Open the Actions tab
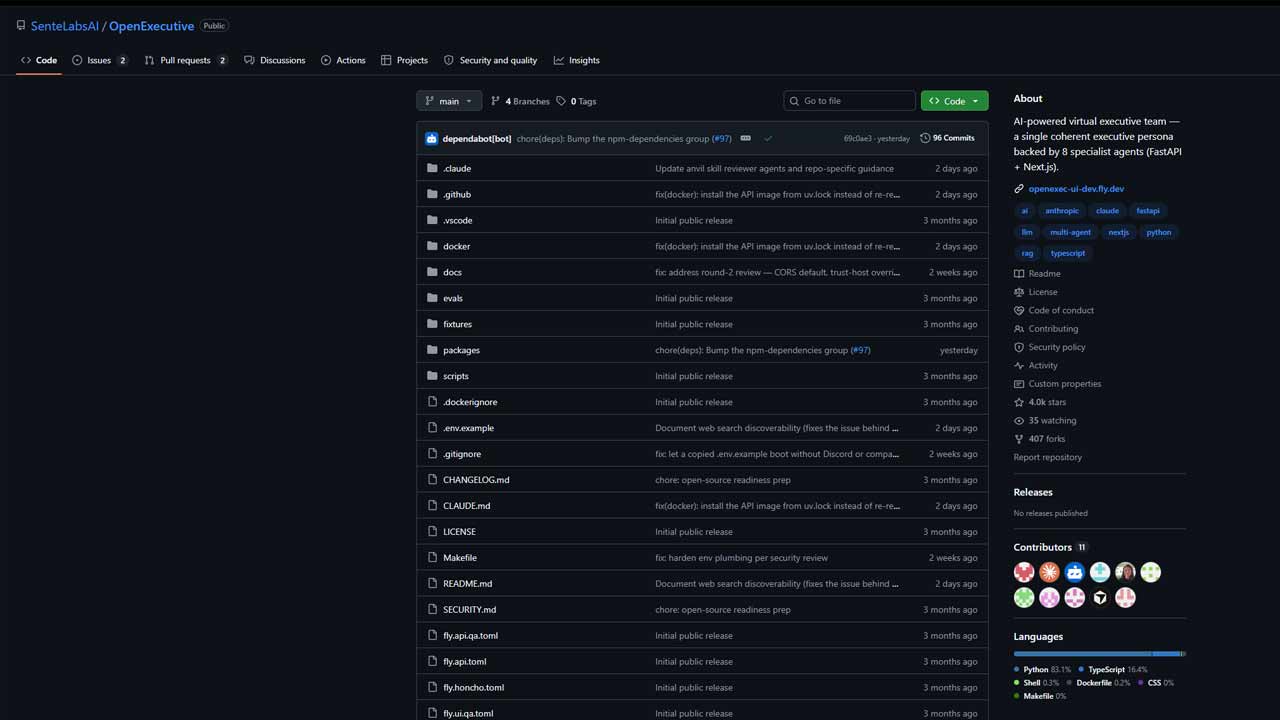Screen dimensions: 1280x720 (343, 60)
